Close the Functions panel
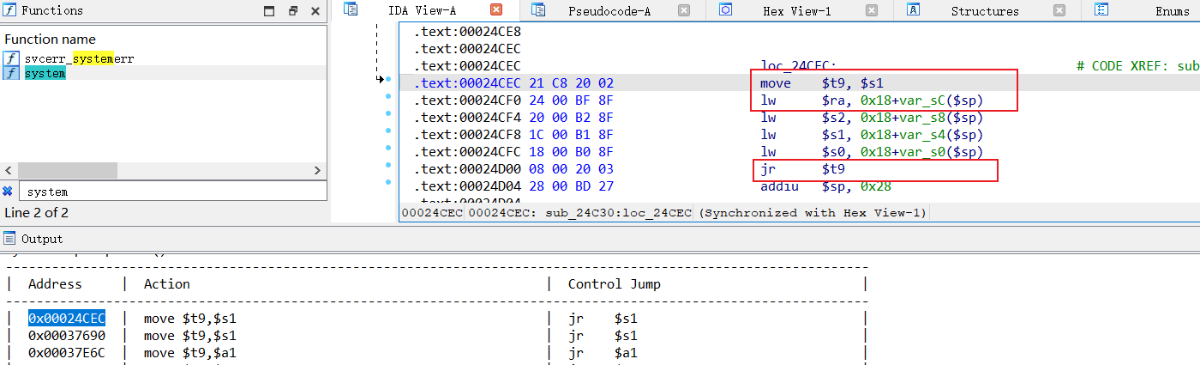Screen dimensions: 1200x365 tap(315, 11)
